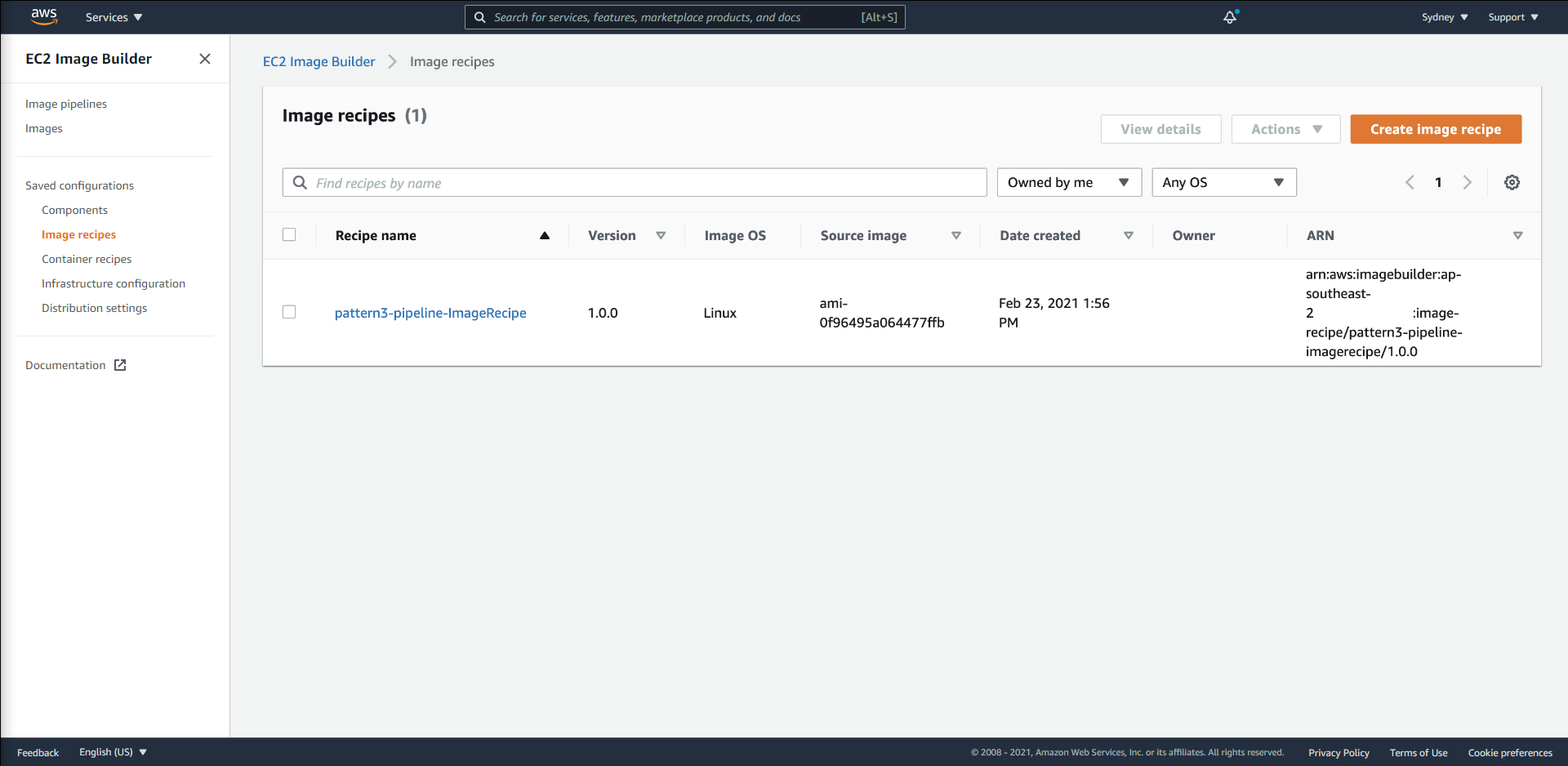Open Terms of Use link
The width and height of the screenshot is (1568, 766).
(x=1419, y=753)
